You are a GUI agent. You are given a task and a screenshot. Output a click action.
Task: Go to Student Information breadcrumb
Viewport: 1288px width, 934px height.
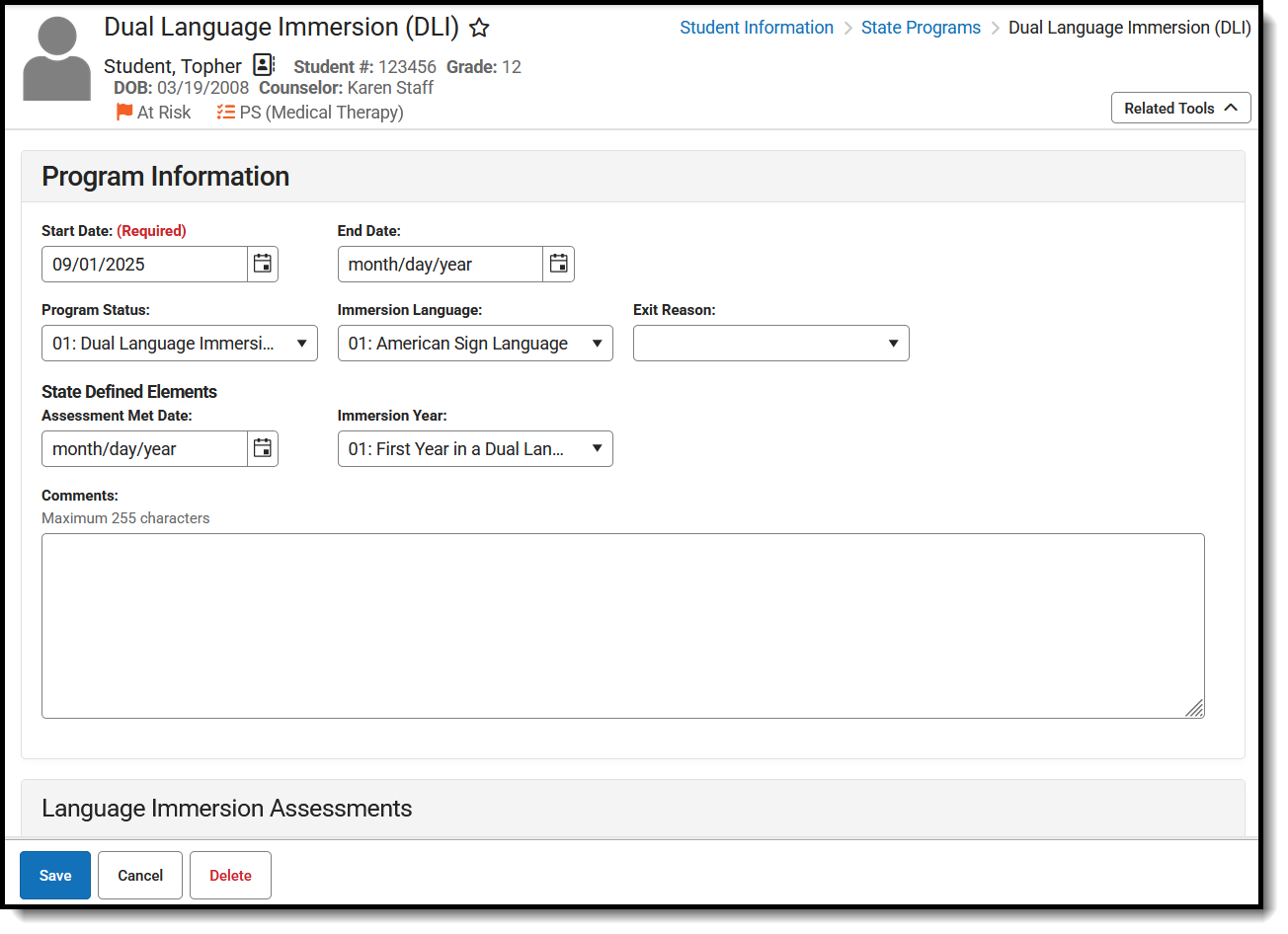coord(756,28)
